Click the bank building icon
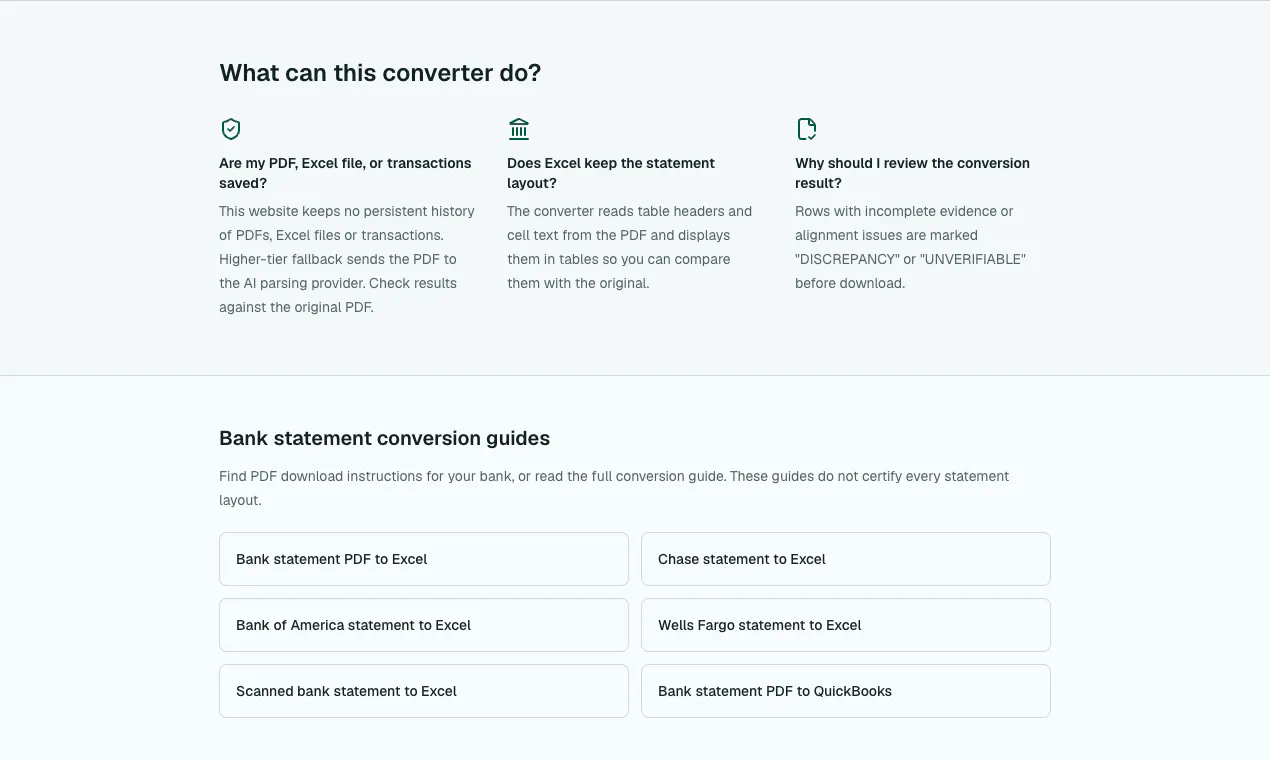 (519, 129)
